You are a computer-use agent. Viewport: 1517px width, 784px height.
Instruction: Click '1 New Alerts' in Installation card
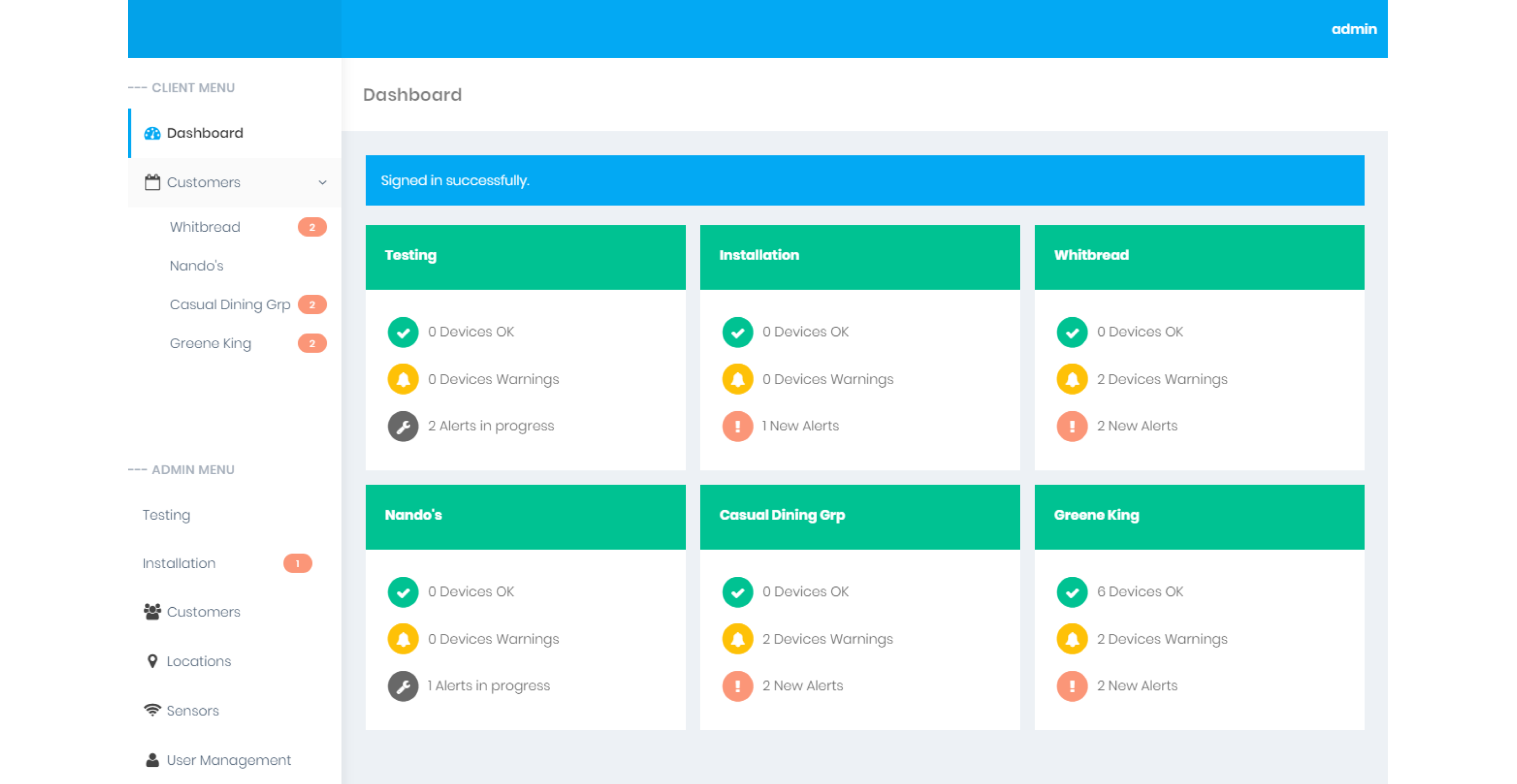800,426
